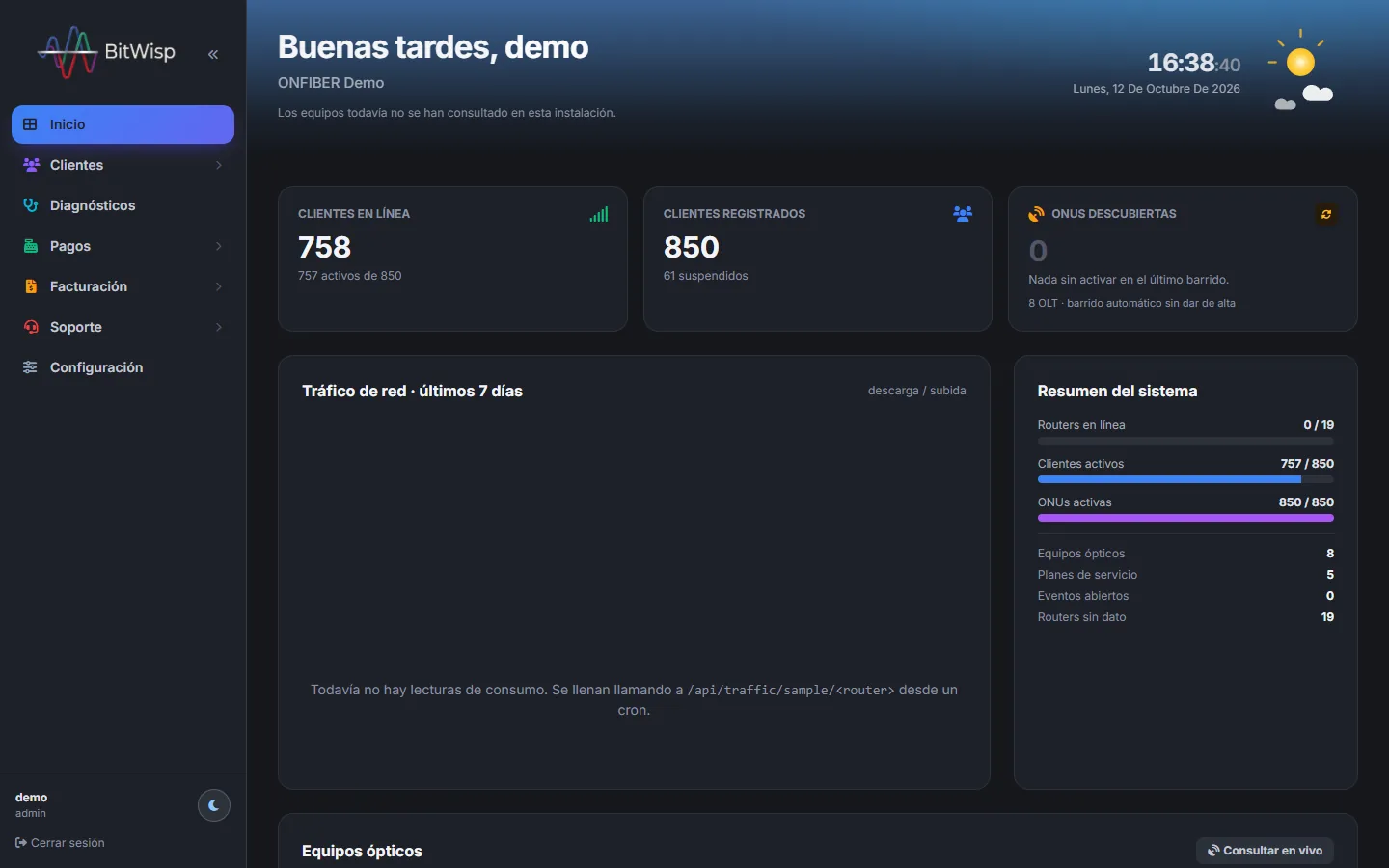The image size is (1389, 868).
Task: Click the 'descarga / subida' legend
Action: 916,391
